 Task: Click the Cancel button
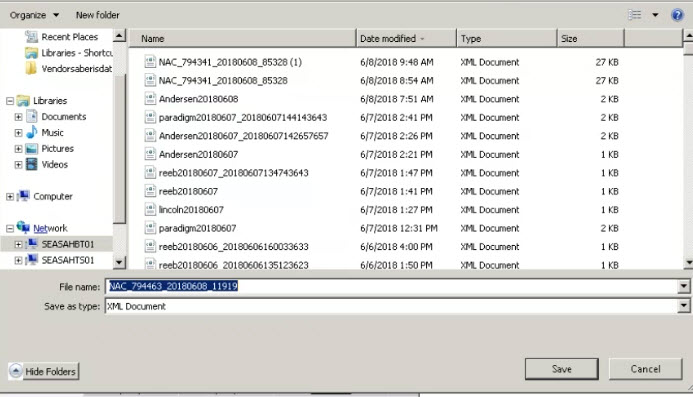click(x=645, y=369)
